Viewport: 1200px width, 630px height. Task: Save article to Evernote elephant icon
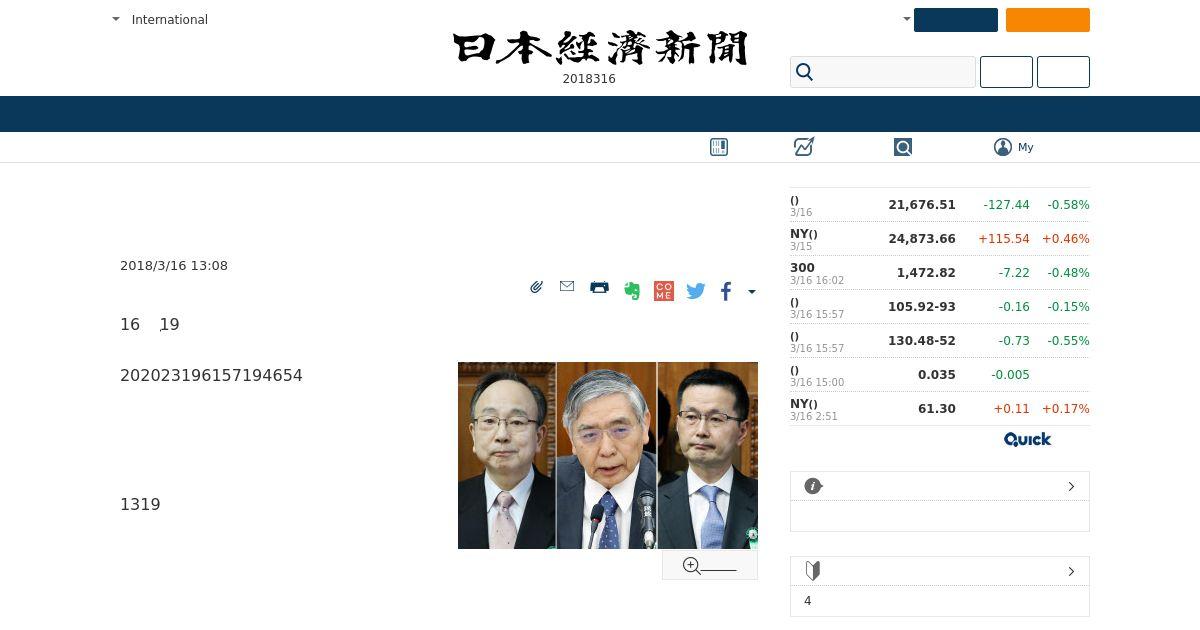(x=631, y=291)
